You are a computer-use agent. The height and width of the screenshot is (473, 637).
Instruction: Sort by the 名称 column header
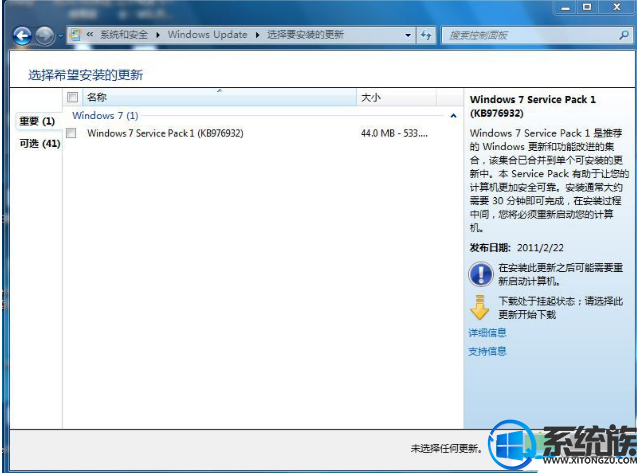(x=219, y=98)
